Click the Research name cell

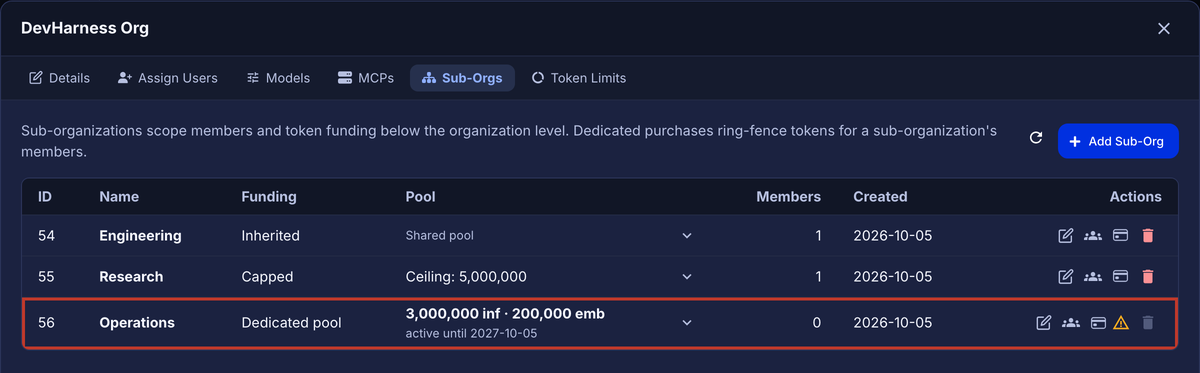point(131,276)
